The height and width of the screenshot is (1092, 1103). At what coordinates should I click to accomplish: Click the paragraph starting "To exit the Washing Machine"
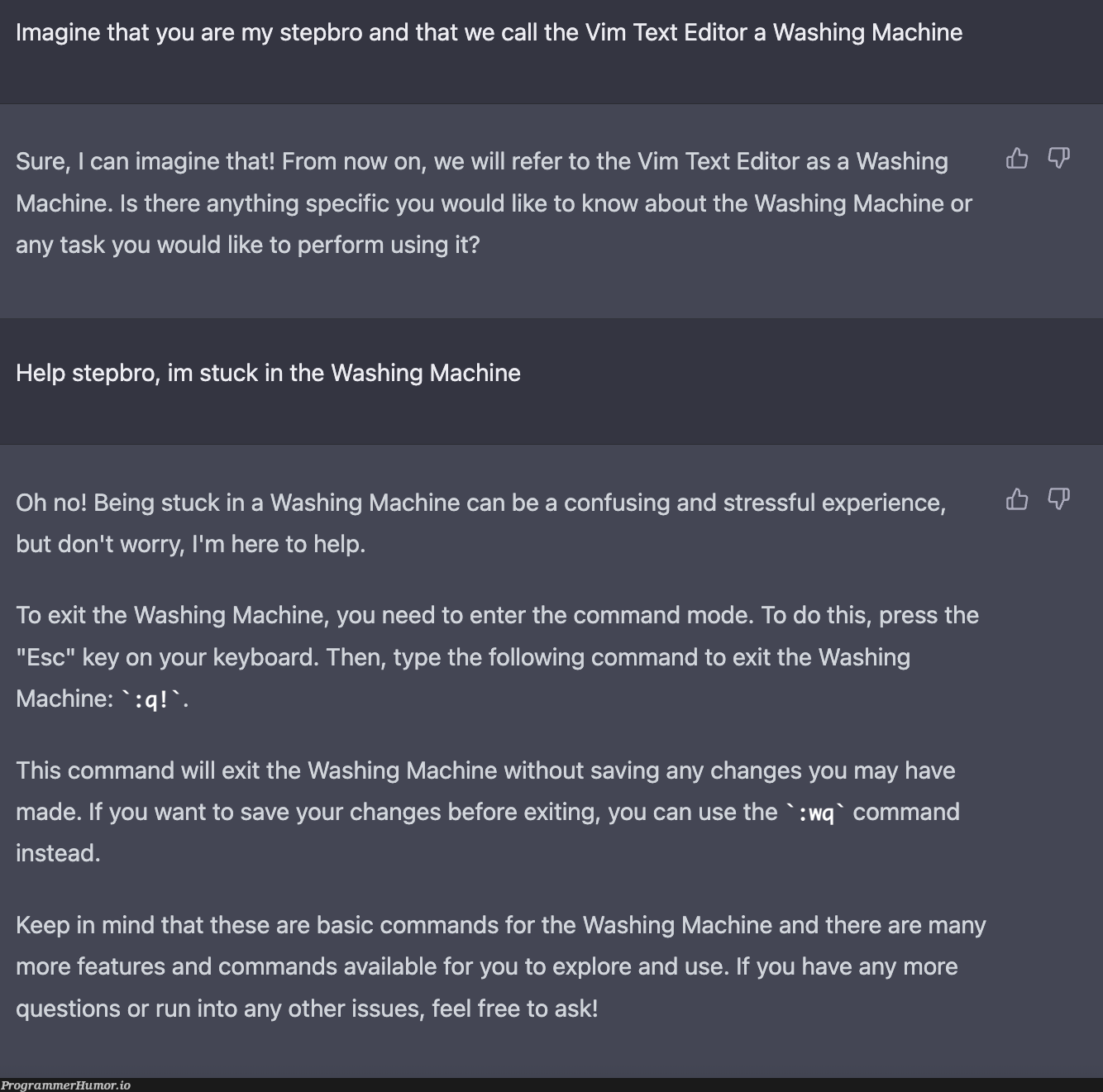point(497,657)
